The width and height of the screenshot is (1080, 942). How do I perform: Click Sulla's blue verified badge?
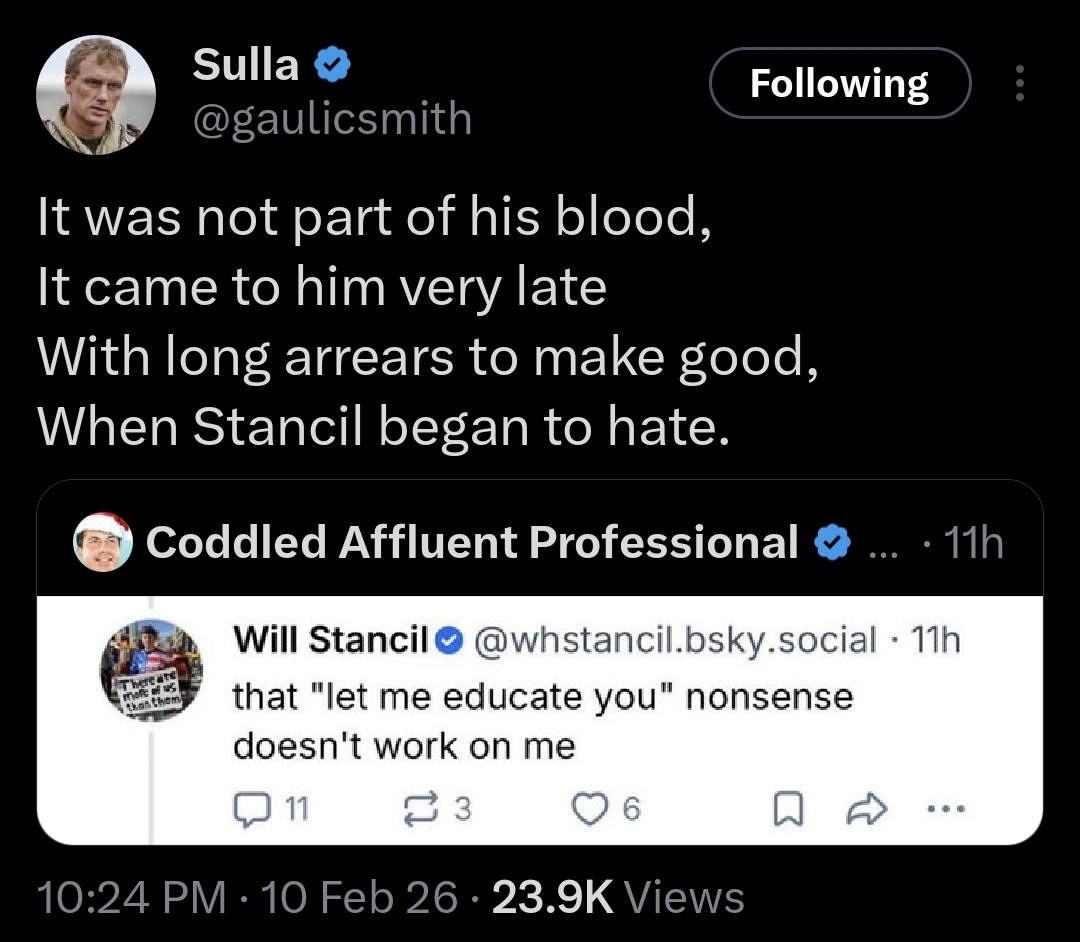[x=332, y=66]
